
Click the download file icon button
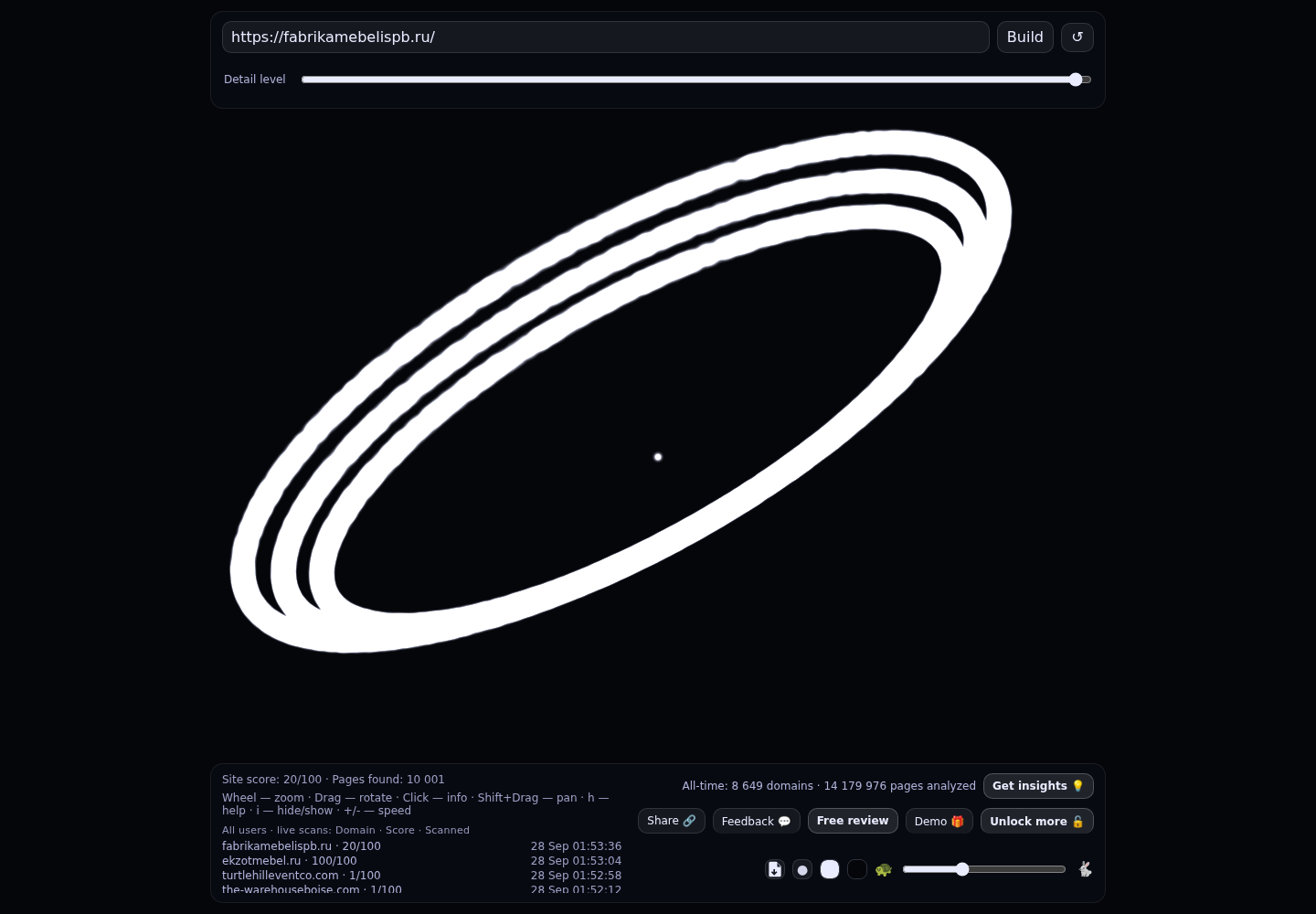click(775, 869)
